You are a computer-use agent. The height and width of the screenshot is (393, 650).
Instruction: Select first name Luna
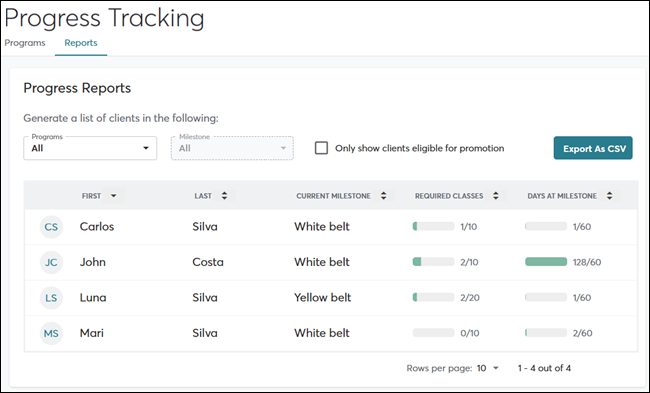coord(93,298)
